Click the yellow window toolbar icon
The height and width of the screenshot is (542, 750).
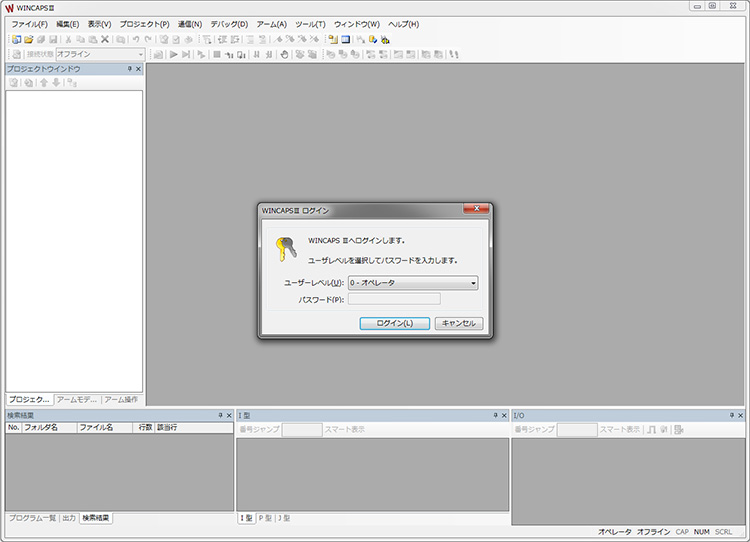tap(333, 40)
